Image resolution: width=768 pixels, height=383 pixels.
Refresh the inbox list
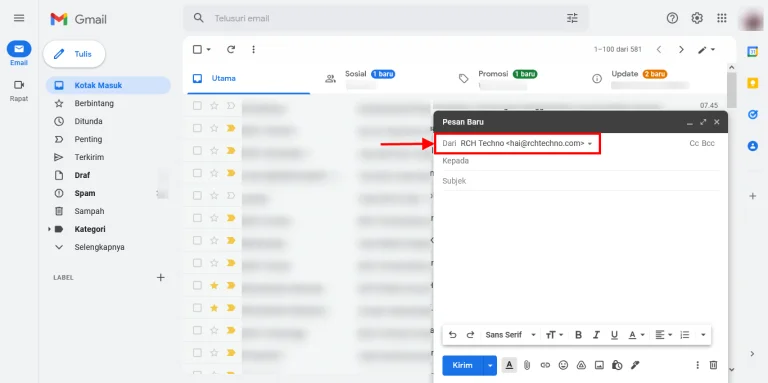[x=231, y=49]
